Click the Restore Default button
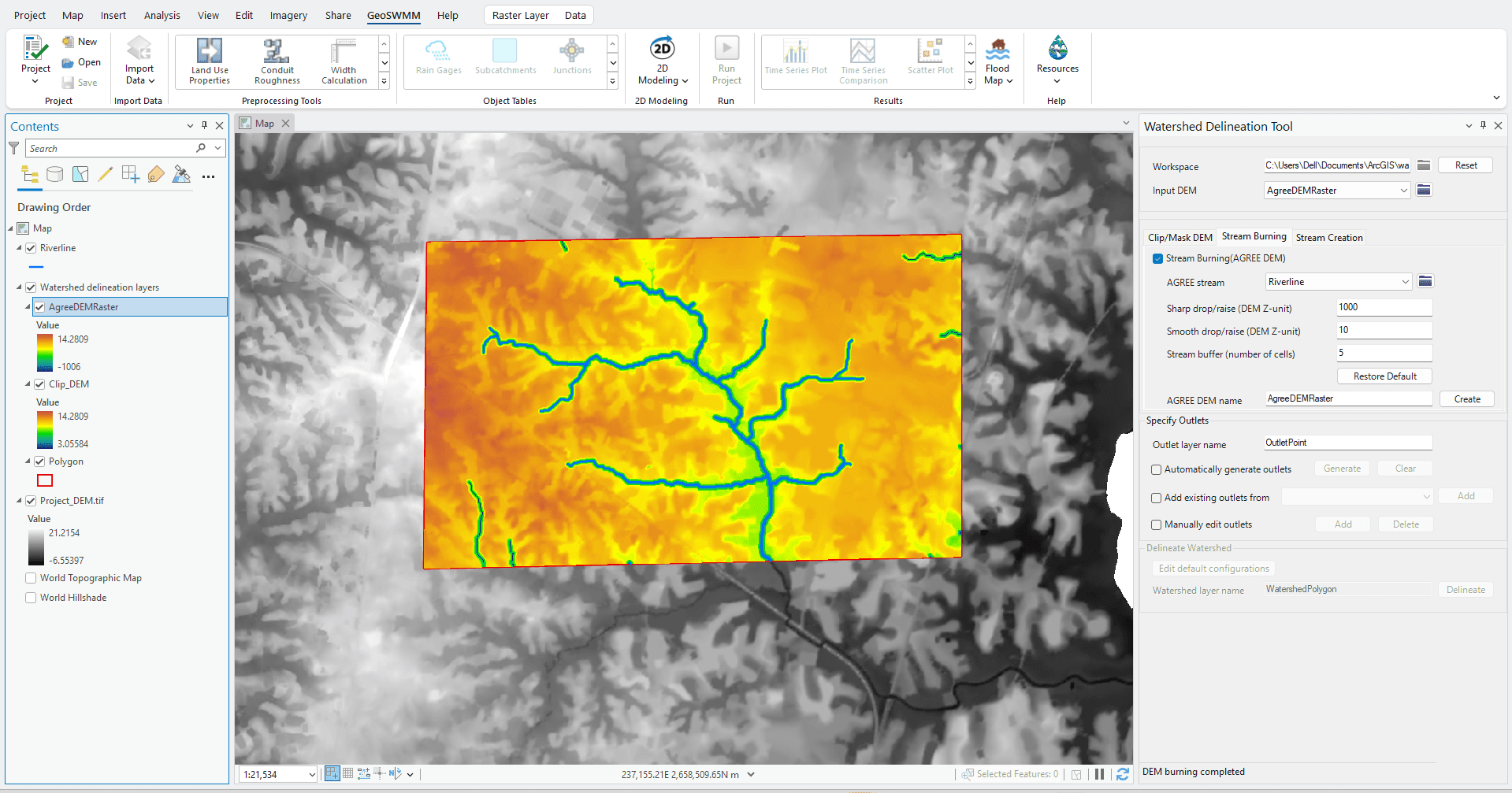The image size is (1512, 793). (1384, 376)
